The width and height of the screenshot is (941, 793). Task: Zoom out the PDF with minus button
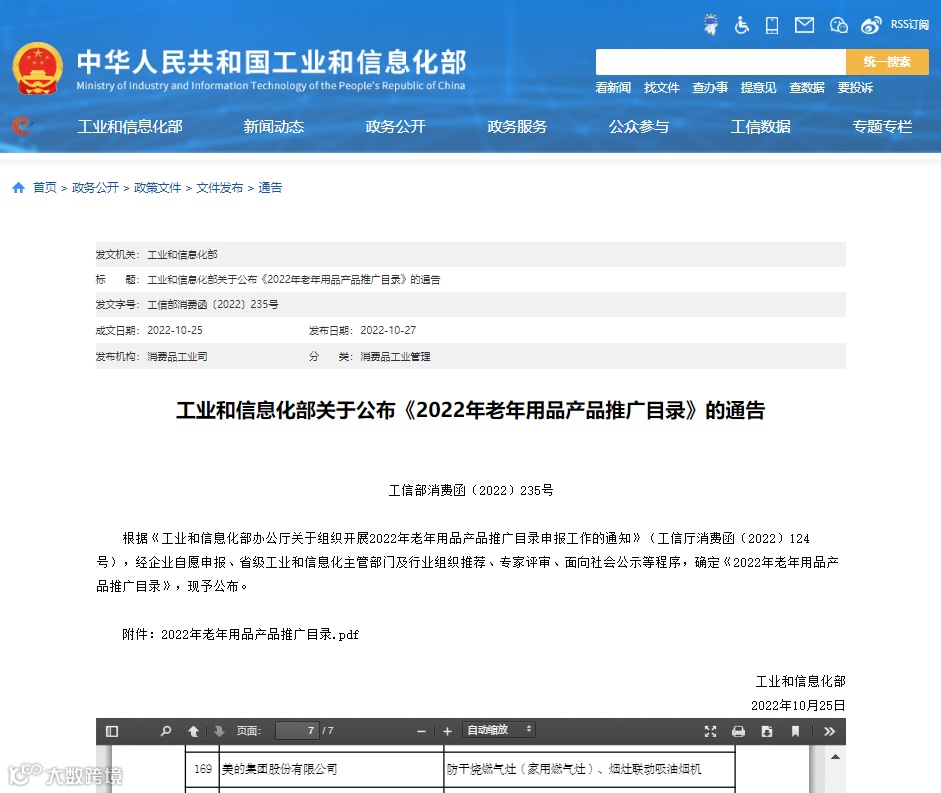click(x=421, y=731)
